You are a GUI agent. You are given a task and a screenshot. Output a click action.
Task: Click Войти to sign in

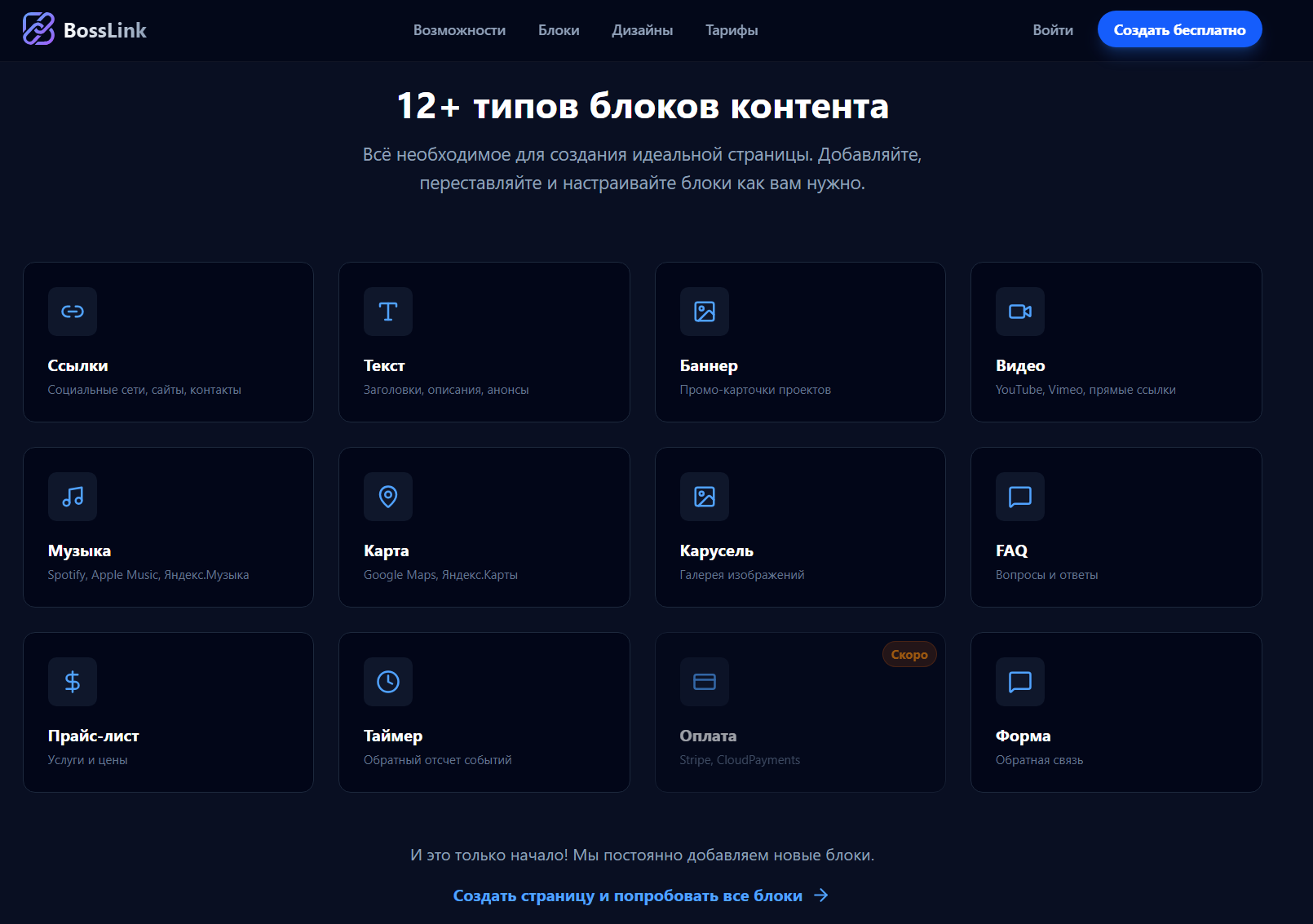(x=1053, y=30)
